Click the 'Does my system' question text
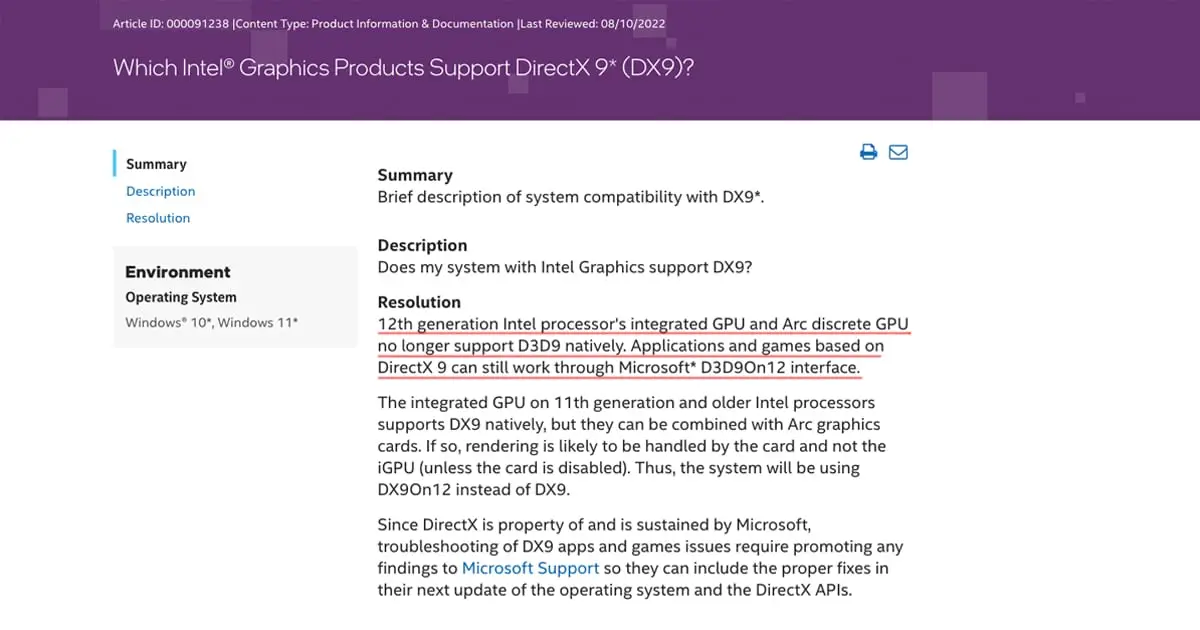The width and height of the screenshot is (1200, 630). [567, 267]
